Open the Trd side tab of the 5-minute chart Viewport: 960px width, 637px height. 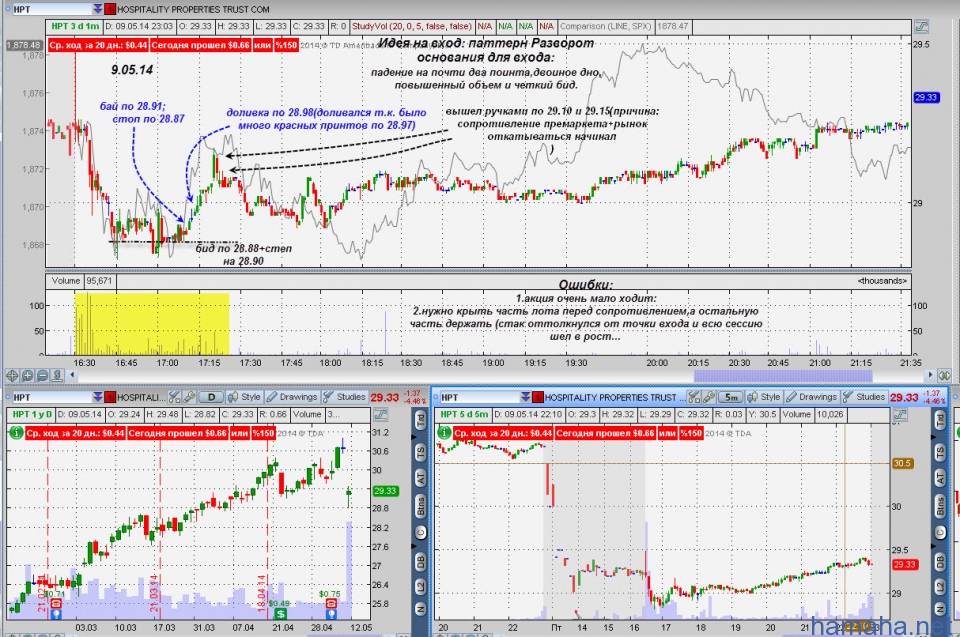tap(940, 421)
